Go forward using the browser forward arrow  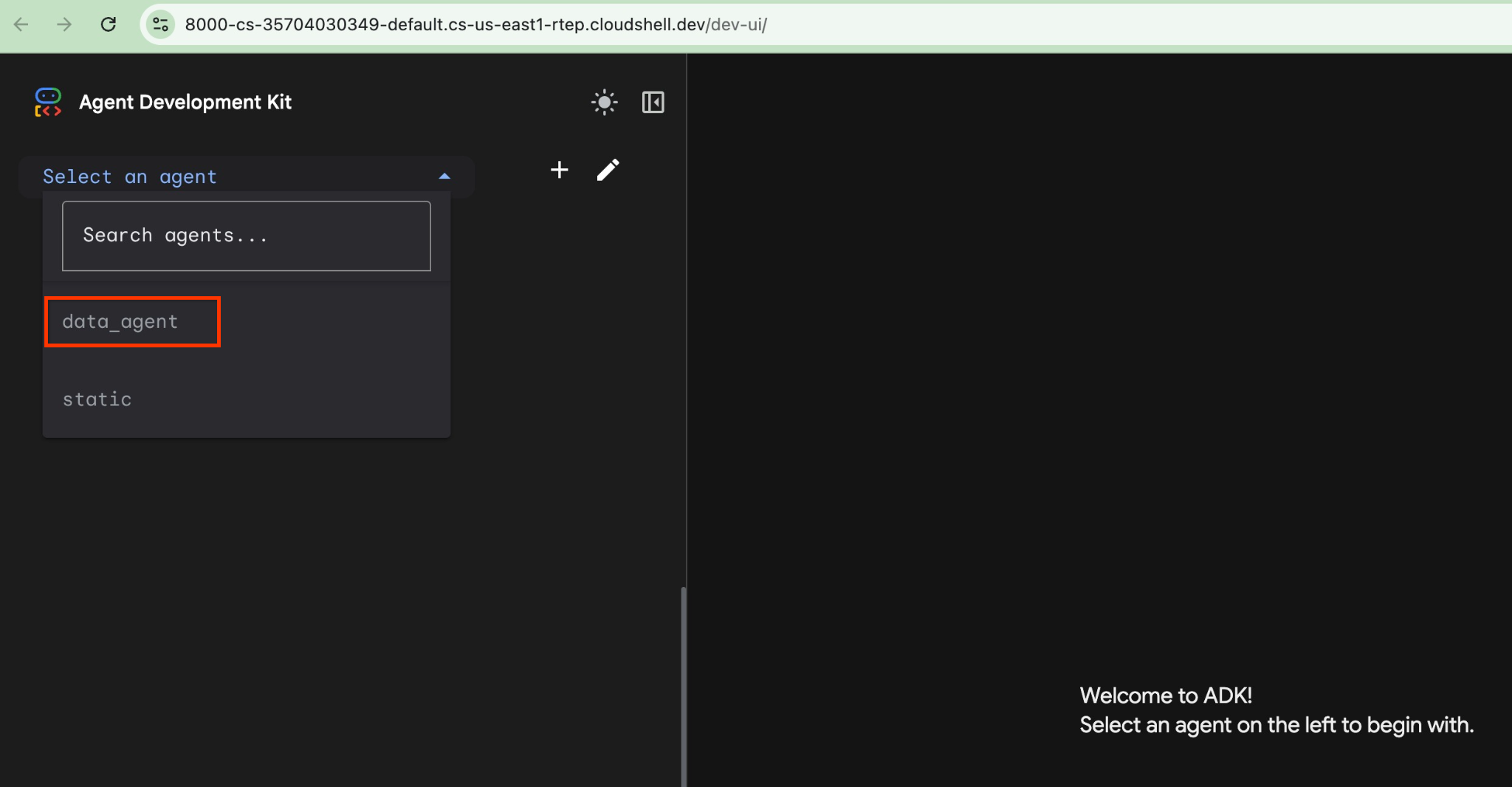coord(64,24)
